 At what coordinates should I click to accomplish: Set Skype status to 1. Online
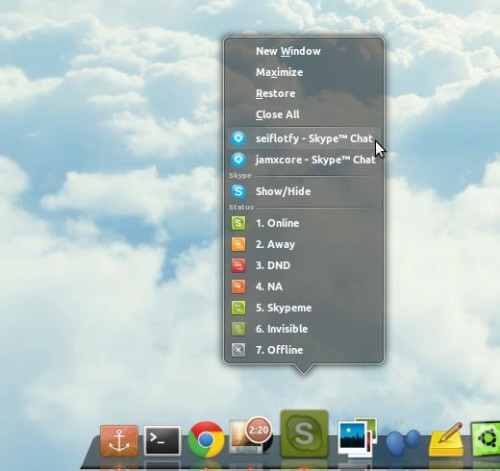[303, 223]
